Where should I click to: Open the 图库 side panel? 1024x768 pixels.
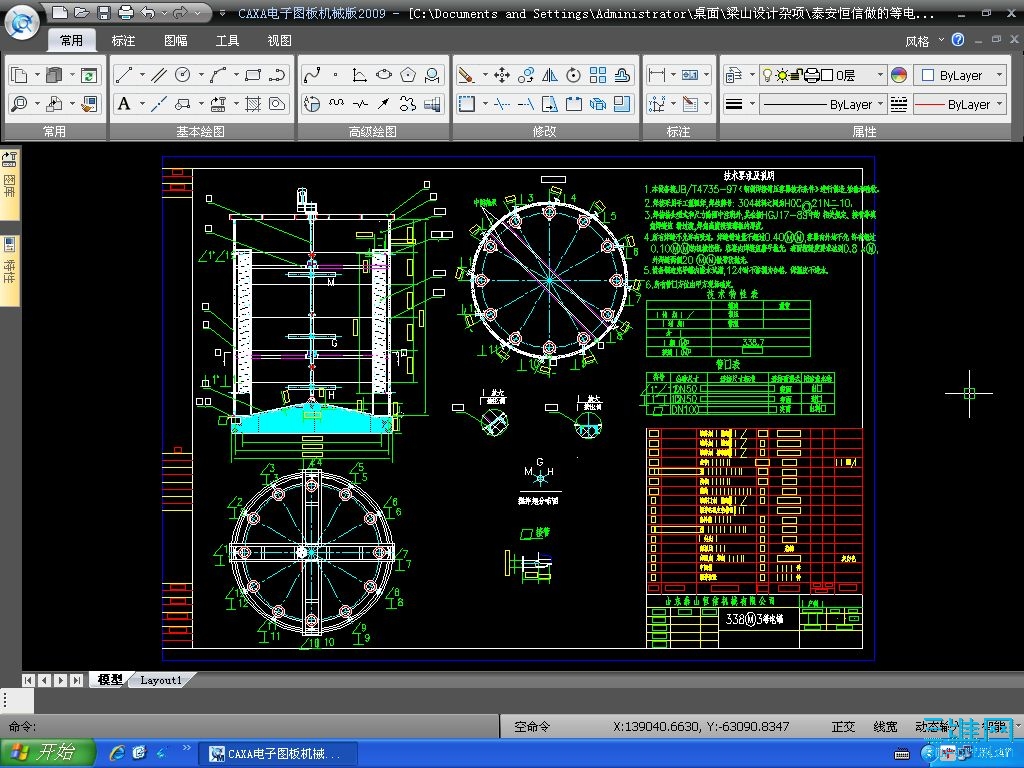click(x=9, y=184)
